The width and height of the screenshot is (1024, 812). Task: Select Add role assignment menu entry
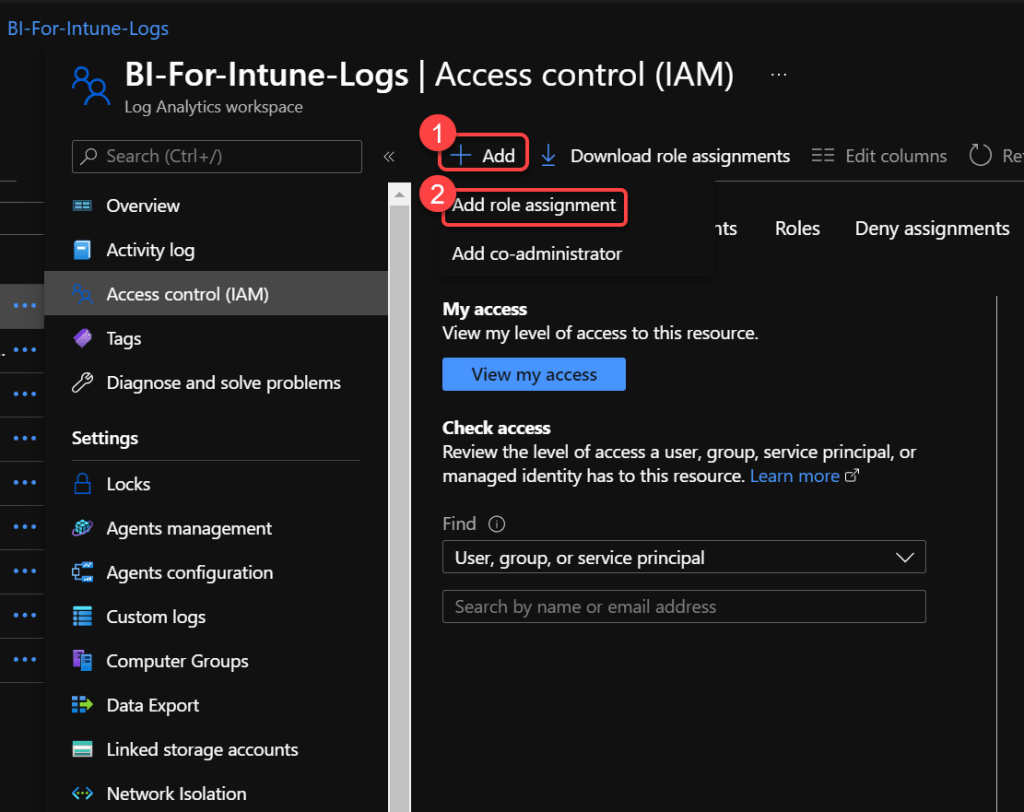pyautogui.click(x=534, y=205)
